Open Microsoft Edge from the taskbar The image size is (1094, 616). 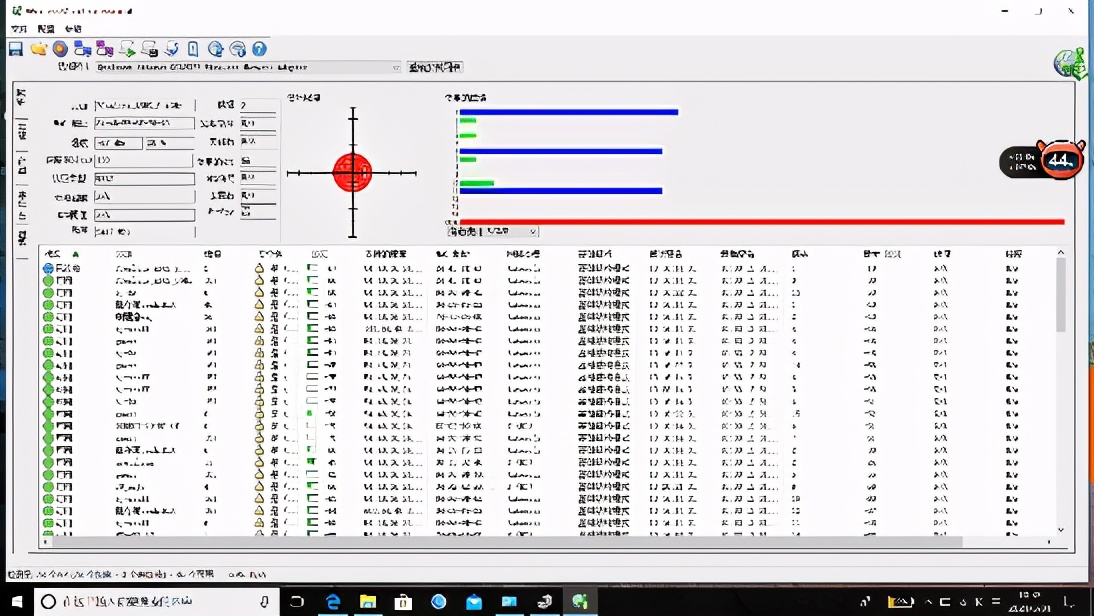click(x=333, y=601)
